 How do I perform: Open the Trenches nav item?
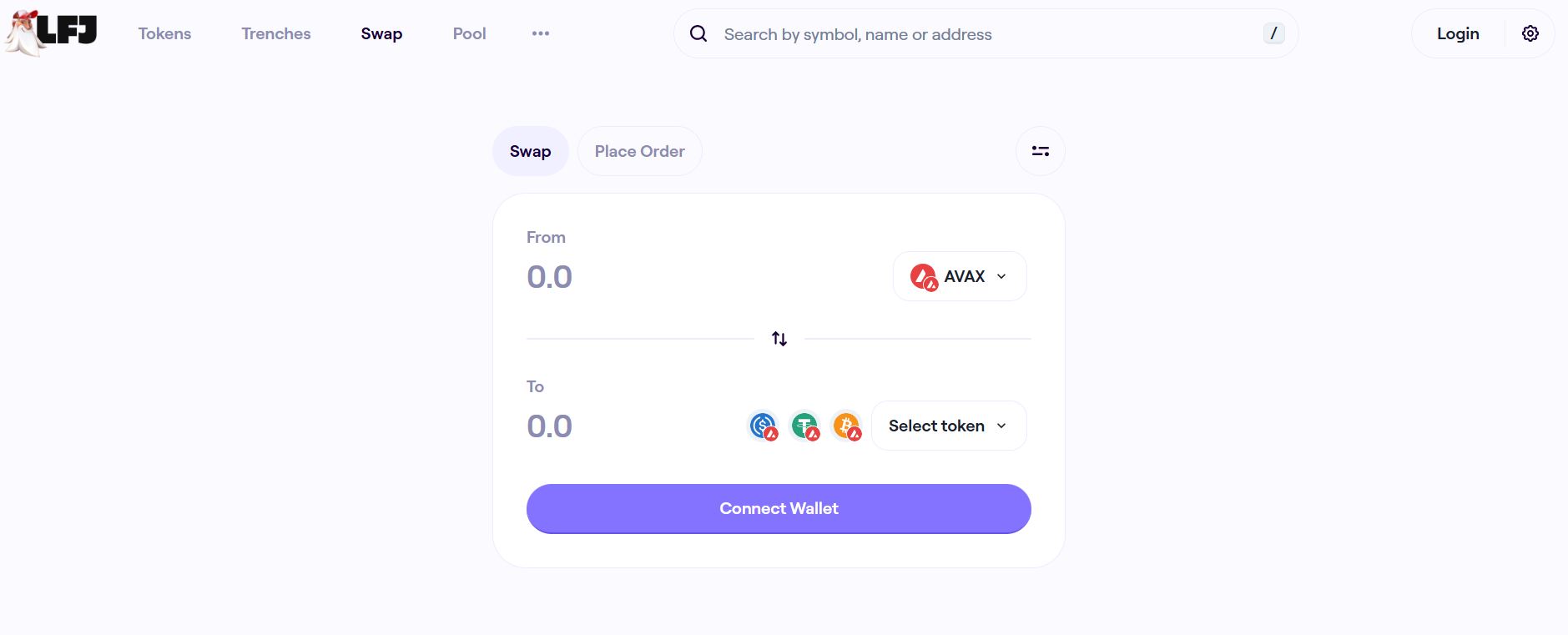tap(276, 33)
